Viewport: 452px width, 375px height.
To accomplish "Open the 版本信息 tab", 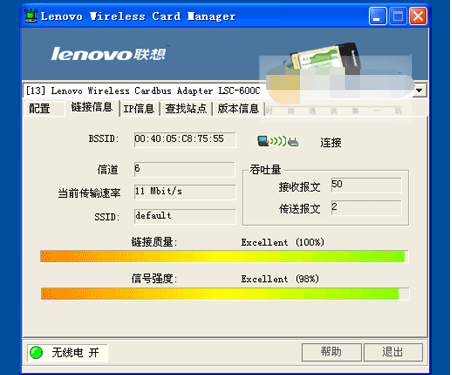I will coord(238,109).
